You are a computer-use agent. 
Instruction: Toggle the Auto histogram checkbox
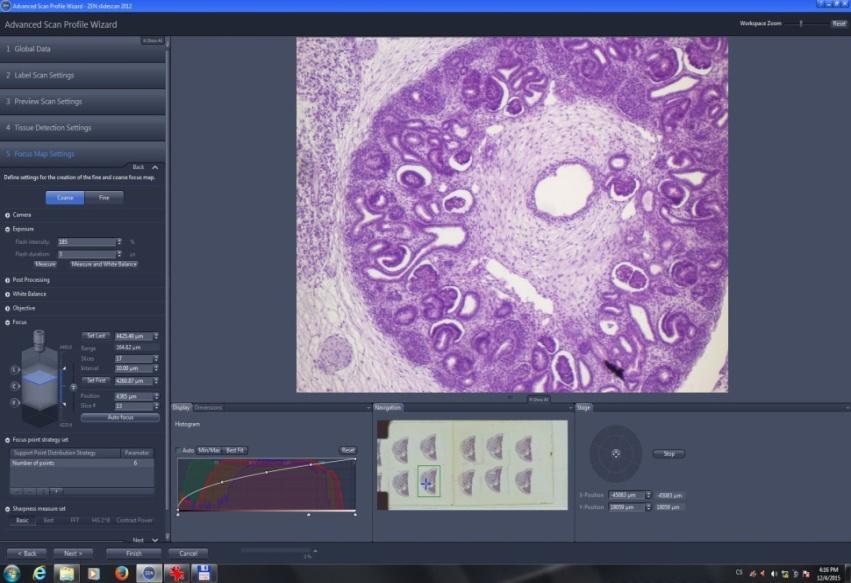[179, 451]
